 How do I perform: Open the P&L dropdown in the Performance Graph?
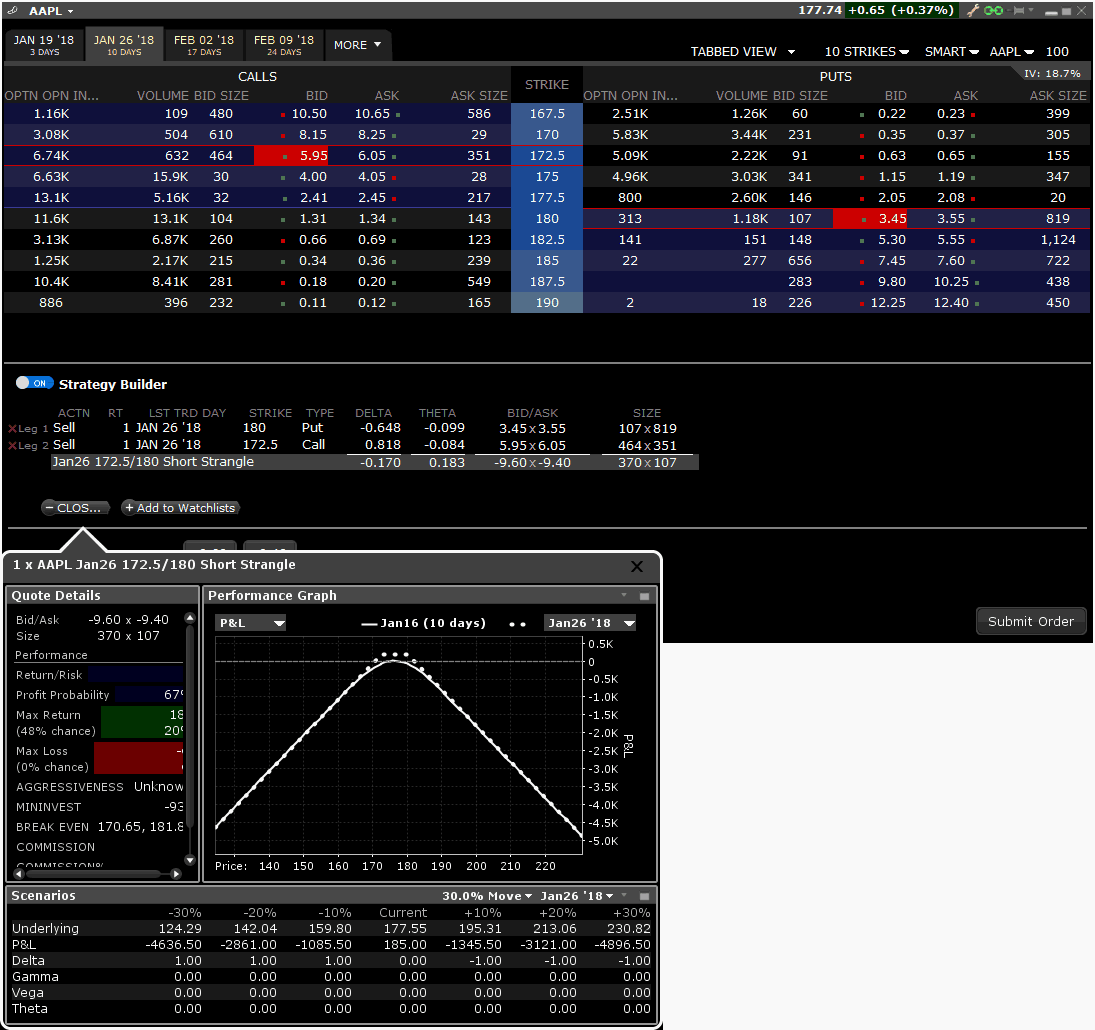[x=249, y=622]
